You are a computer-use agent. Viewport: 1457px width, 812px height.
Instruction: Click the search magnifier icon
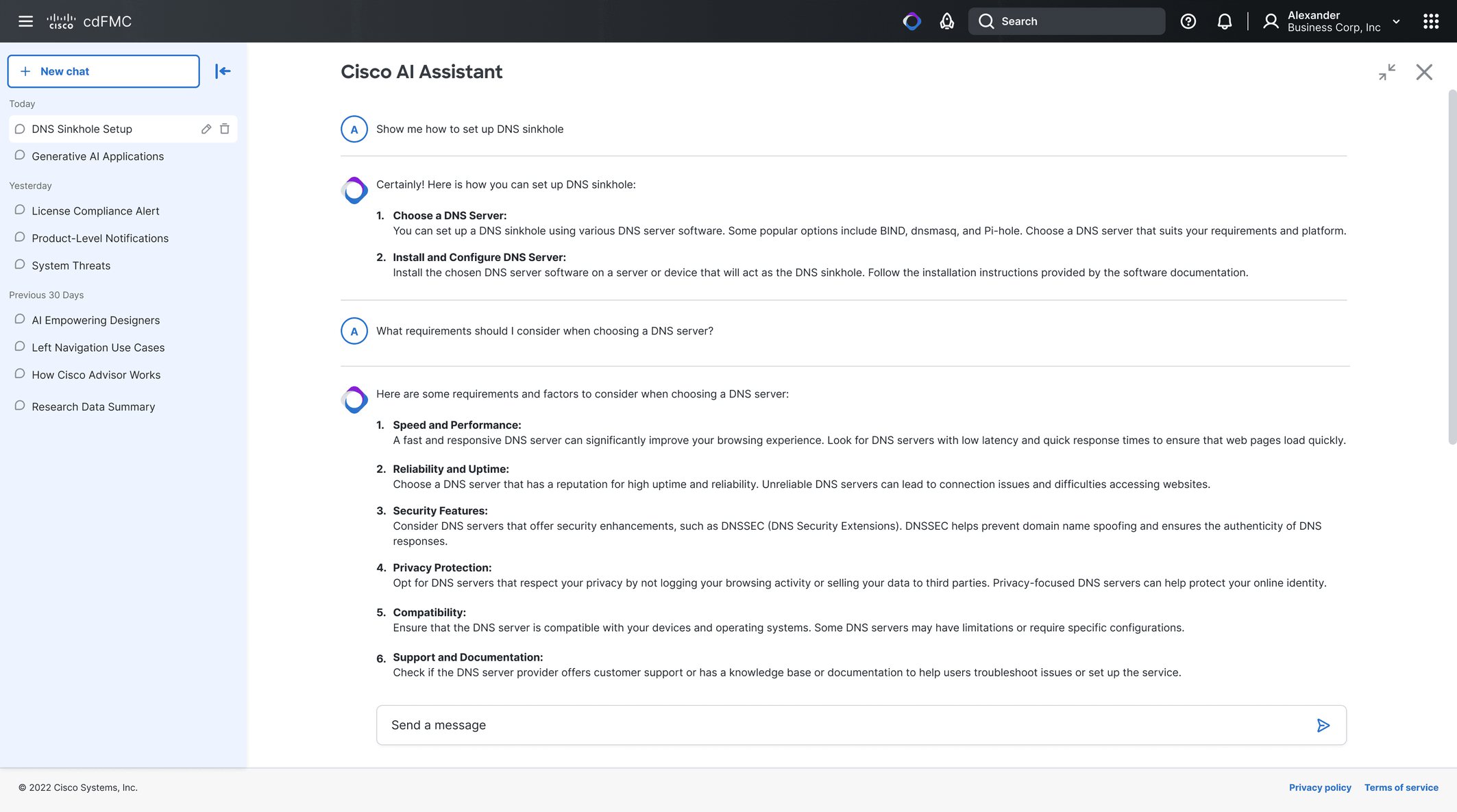pos(986,21)
